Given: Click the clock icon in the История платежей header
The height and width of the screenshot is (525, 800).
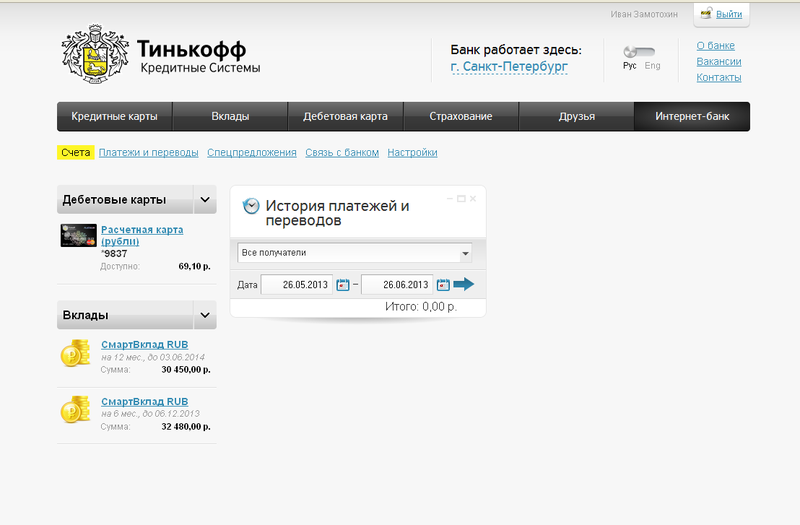Looking at the screenshot, I should (x=251, y=206).
